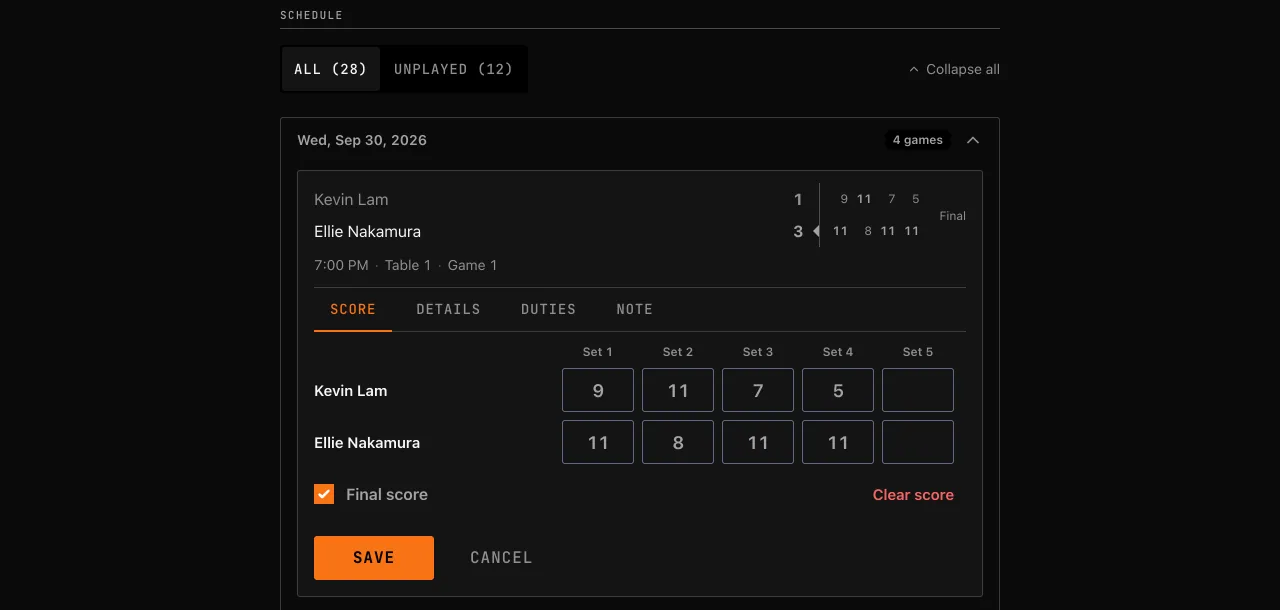Switch to the Score tab

click(x=353, y=309)
